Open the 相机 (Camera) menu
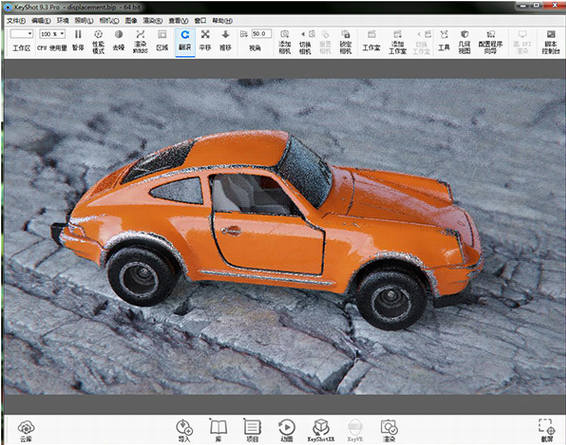Screen dimensions: 566x445 pos(109,21)
